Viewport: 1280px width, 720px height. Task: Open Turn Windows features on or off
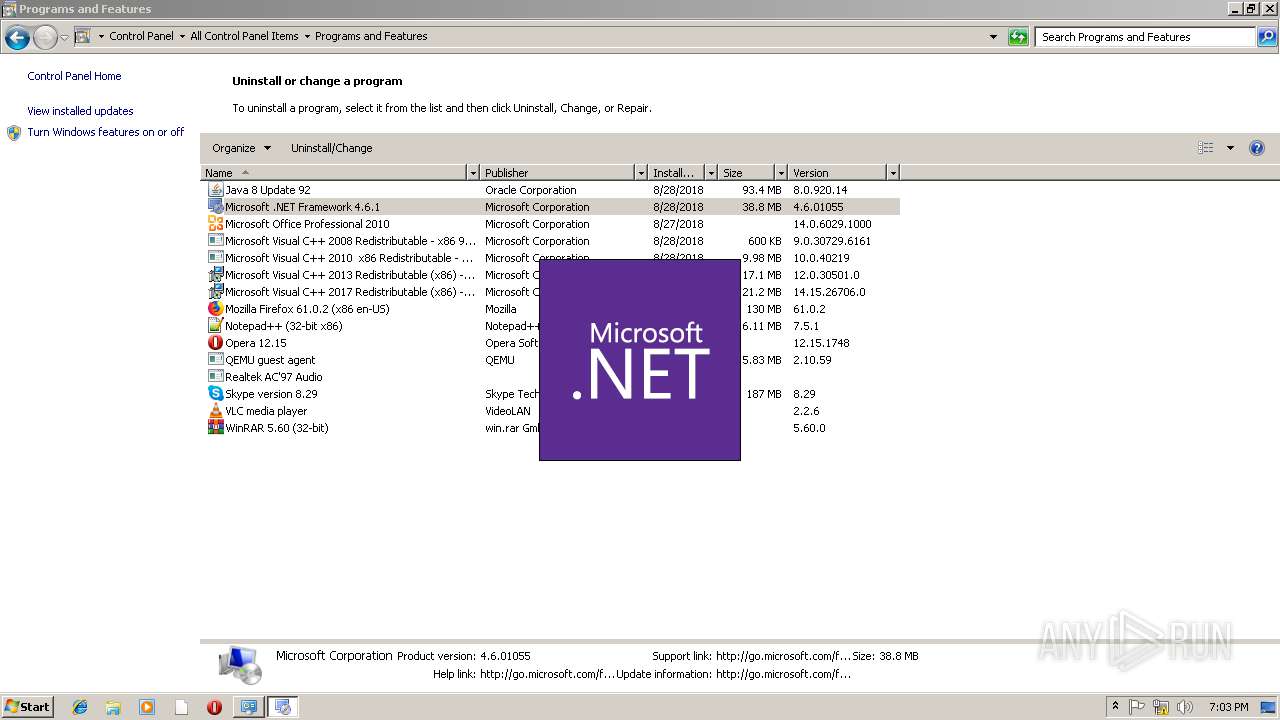point(106,132)
